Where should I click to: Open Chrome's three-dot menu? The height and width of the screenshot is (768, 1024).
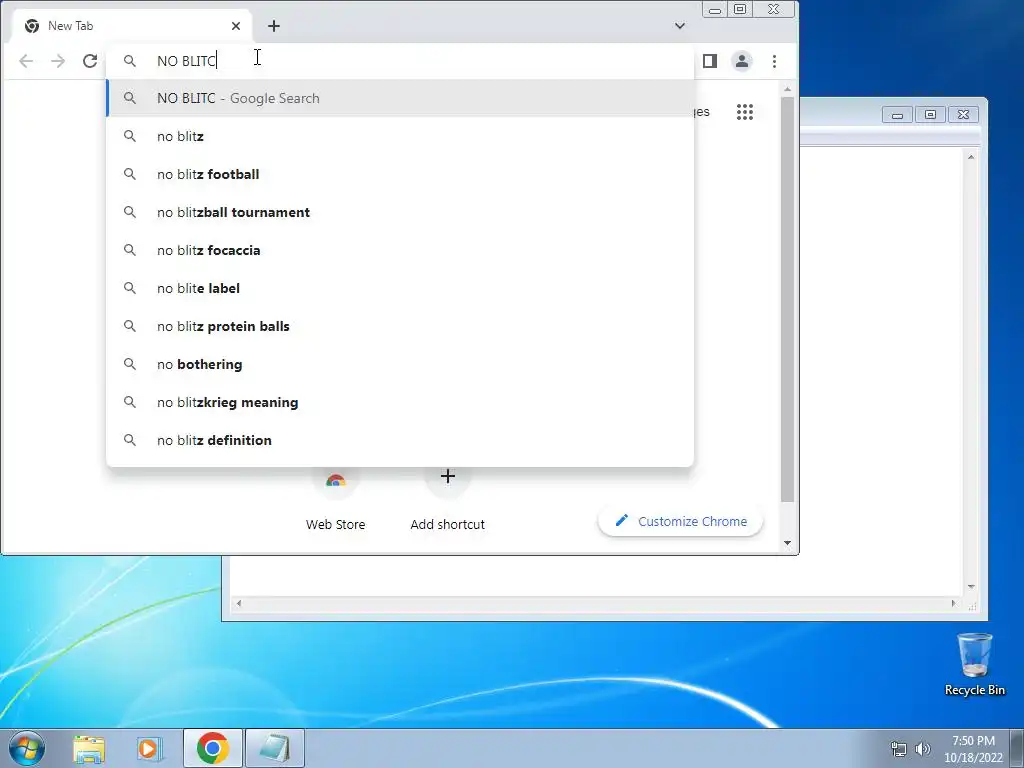pyautogui.click(x=775, y=61)
